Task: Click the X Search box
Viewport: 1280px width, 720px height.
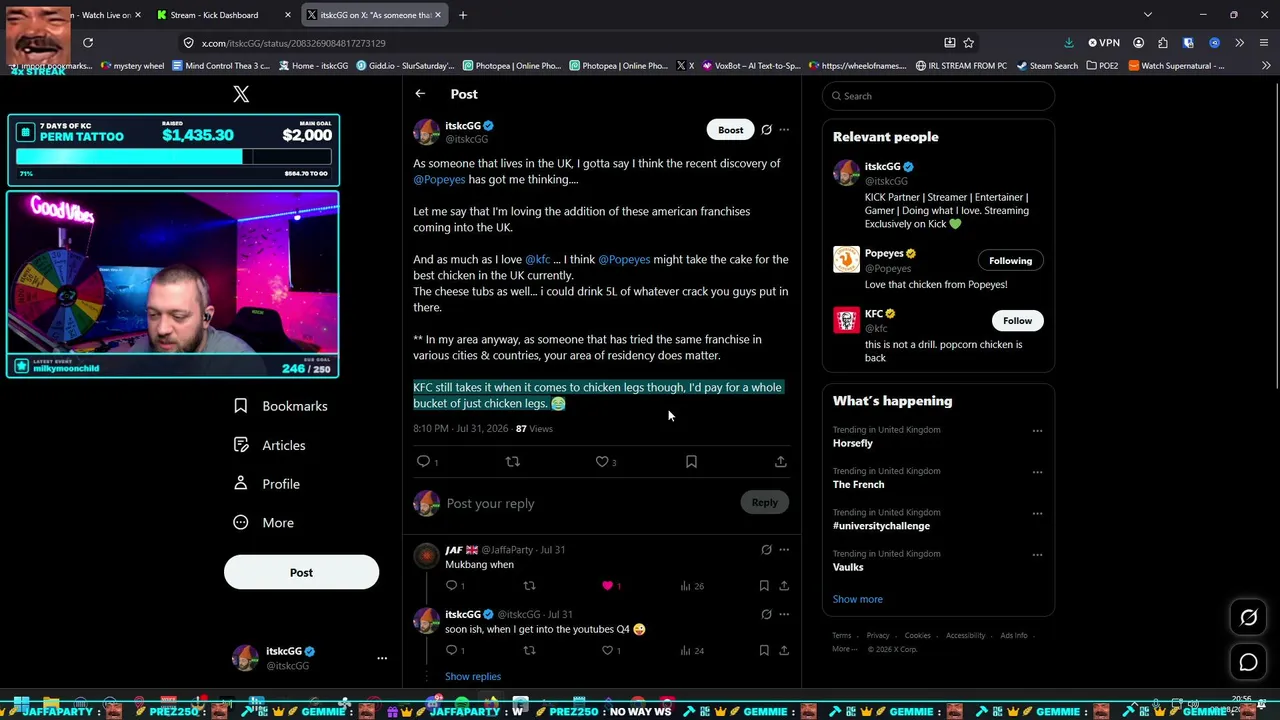Action: click(x=938, y=96)
